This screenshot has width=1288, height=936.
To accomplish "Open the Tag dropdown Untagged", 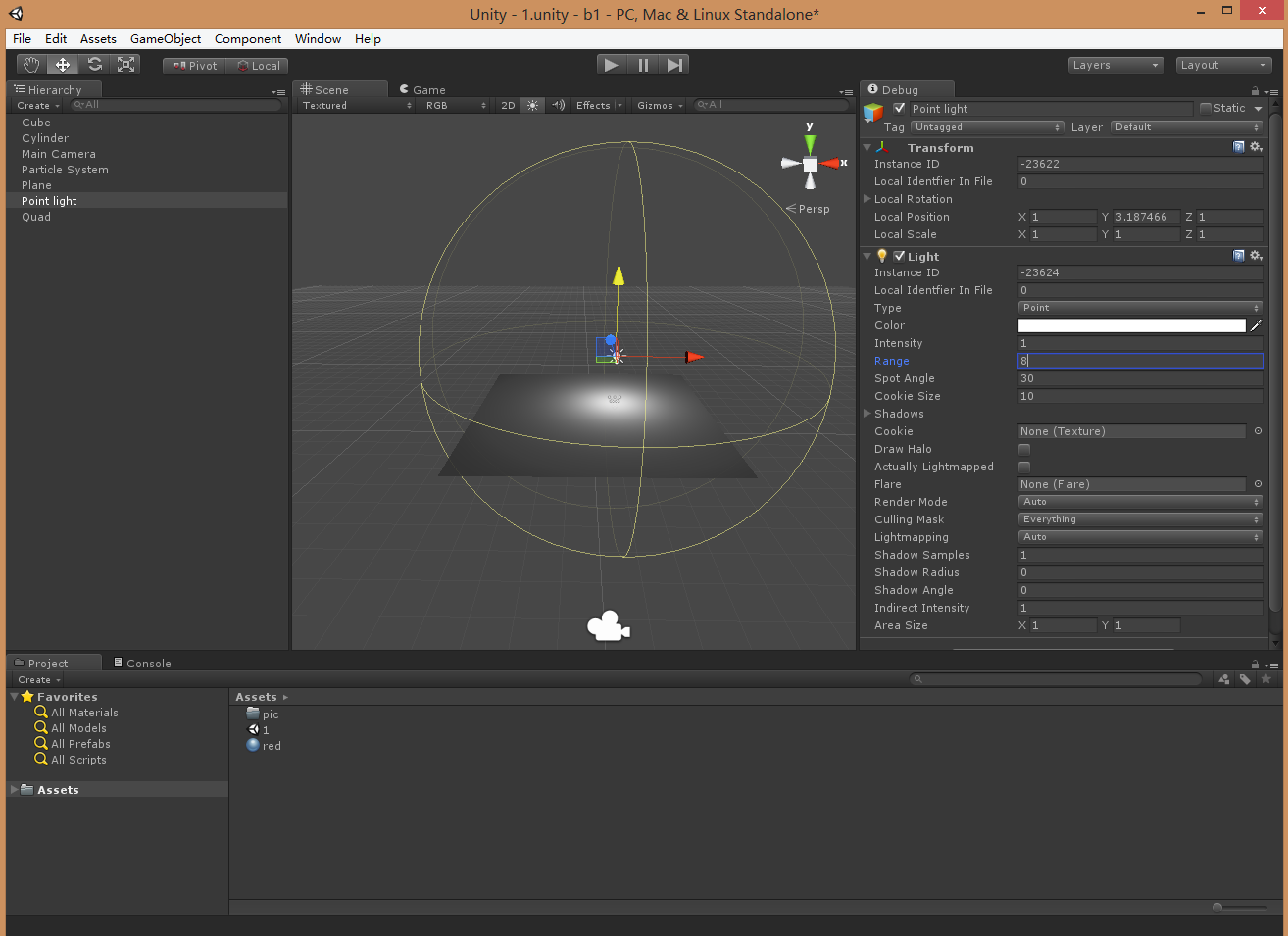I will pyautogui.click(x=987, y=127).
